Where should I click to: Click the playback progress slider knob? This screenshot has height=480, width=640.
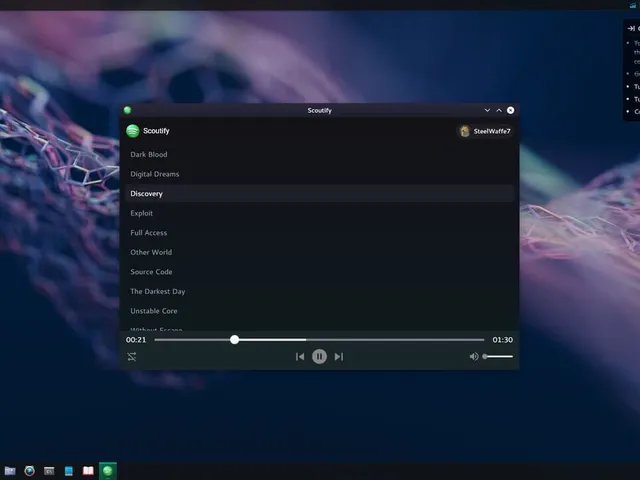click(x=234, y=340)
